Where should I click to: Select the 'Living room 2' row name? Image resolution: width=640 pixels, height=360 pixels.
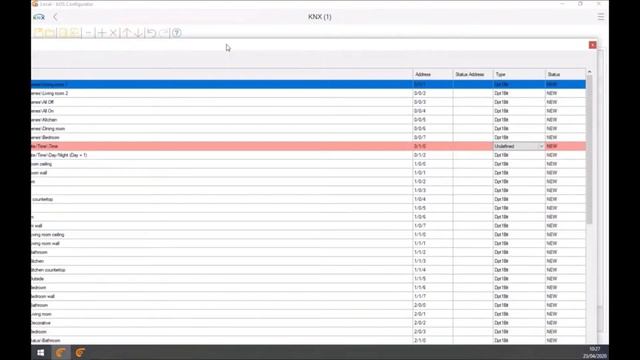pyautogui.click(x=49, y=93)
